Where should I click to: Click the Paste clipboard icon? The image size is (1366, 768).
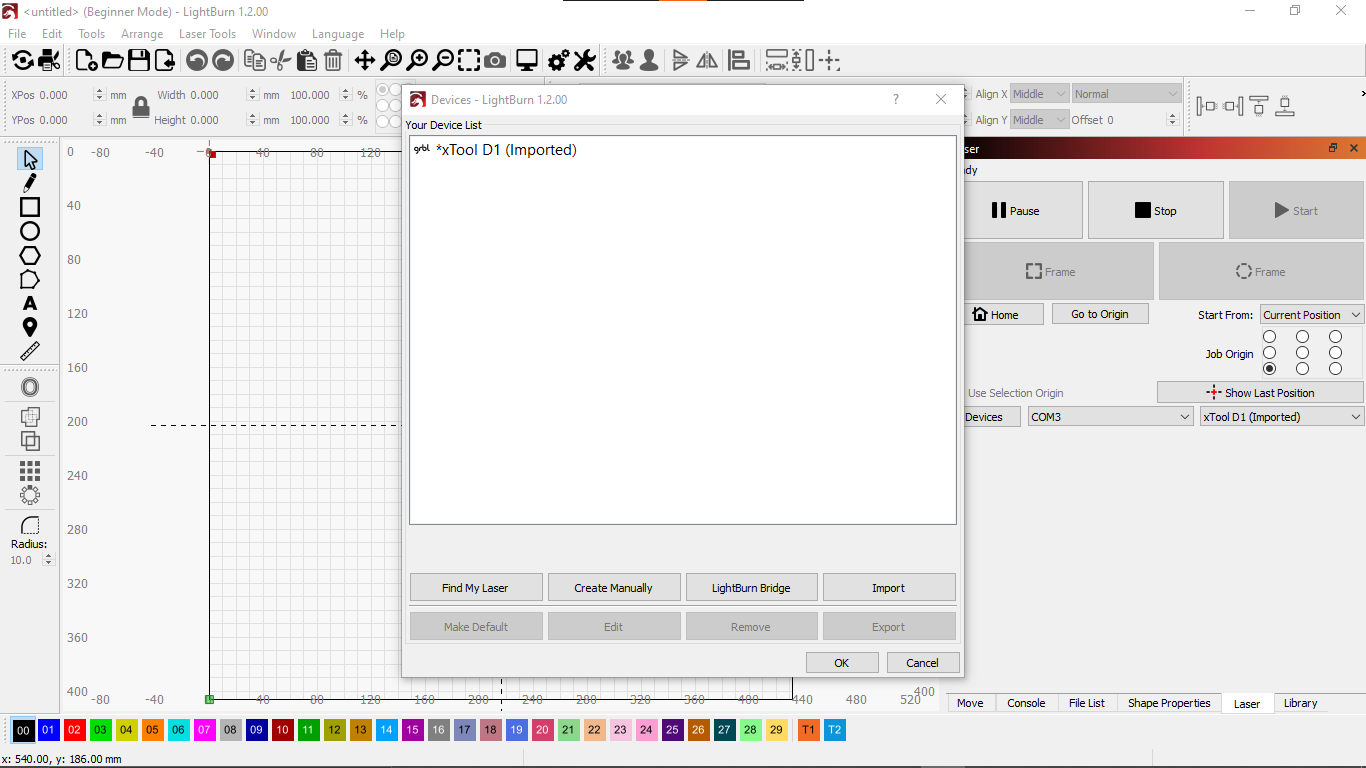coord(307,60)
